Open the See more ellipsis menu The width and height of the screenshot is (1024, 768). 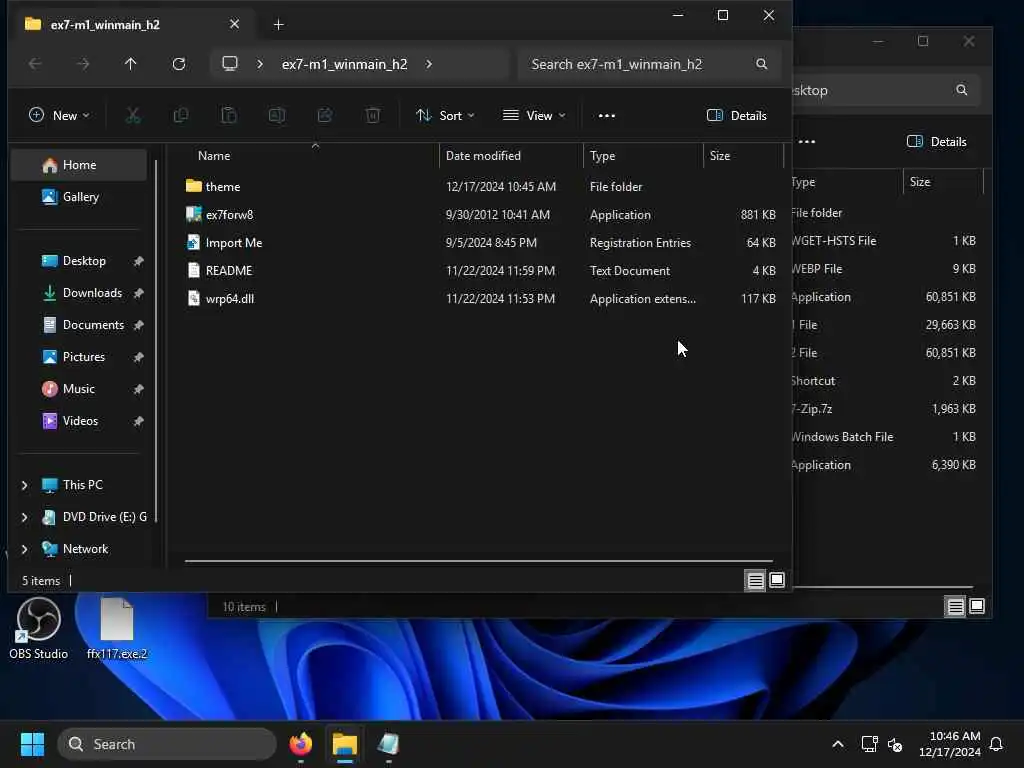click(607, 116)
